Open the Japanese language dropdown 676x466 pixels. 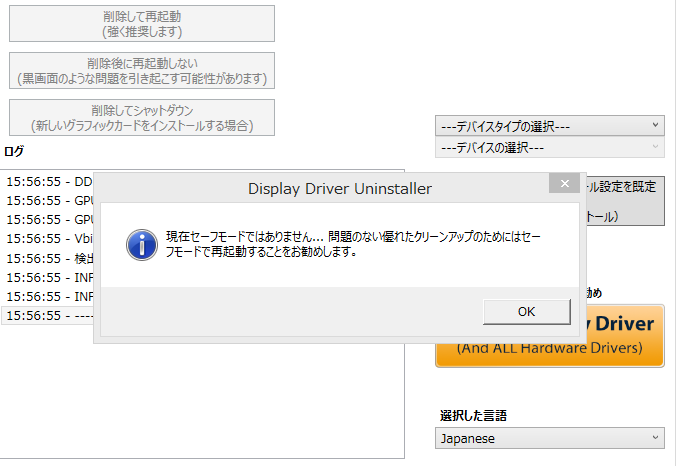pyautogui.click(x=550, y=438)
